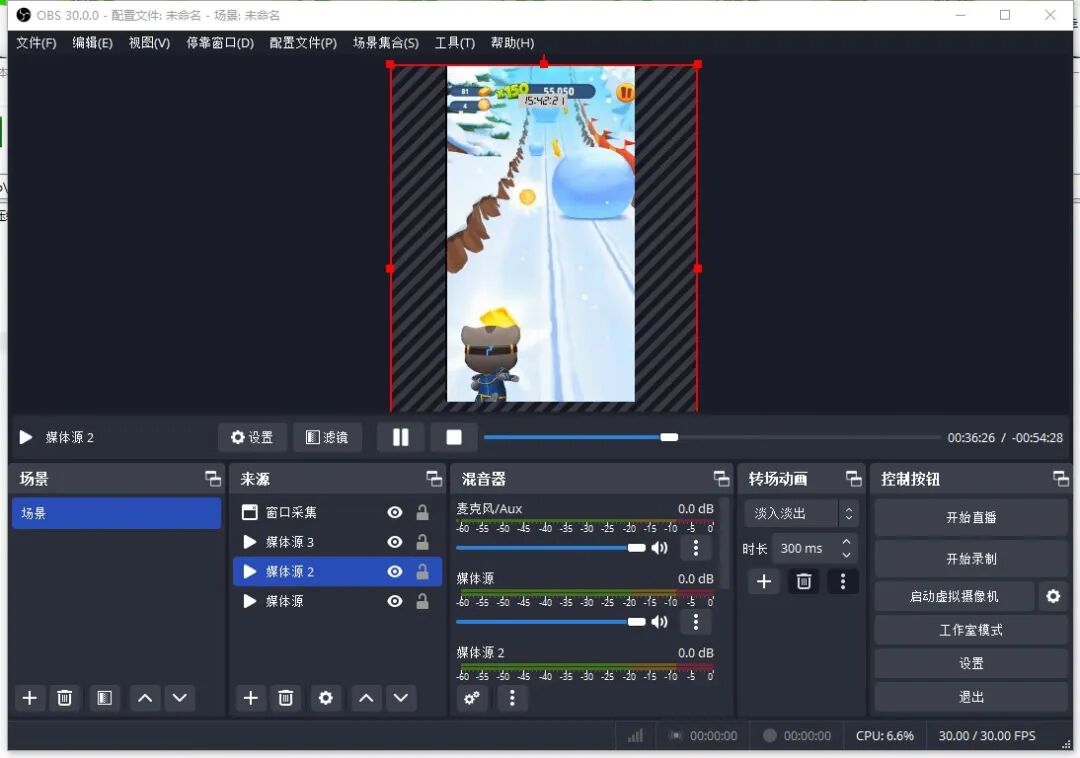Lock the 媒体源 3 source
The image size is (1080, 758).
[x=422, y=542]
